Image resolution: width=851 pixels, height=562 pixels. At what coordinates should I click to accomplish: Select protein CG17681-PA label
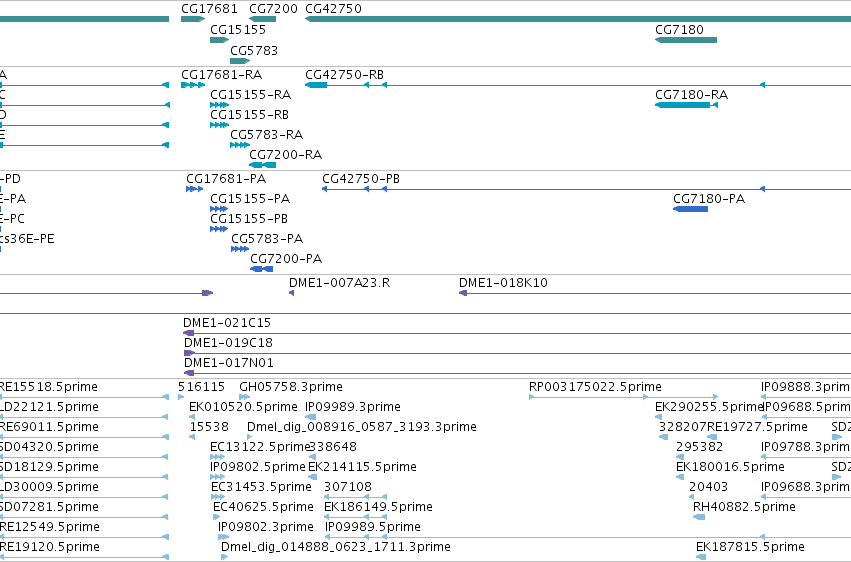226,179
